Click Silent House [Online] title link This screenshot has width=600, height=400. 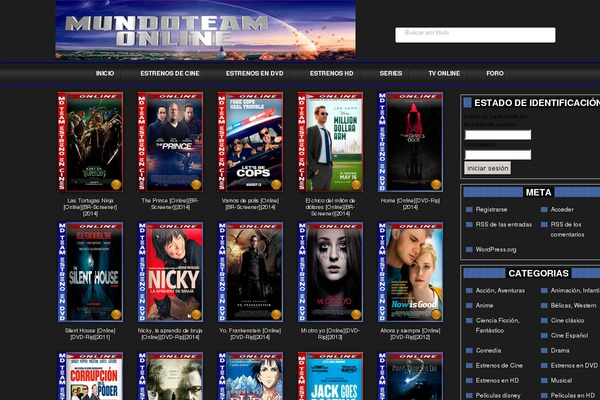[90, 334]
